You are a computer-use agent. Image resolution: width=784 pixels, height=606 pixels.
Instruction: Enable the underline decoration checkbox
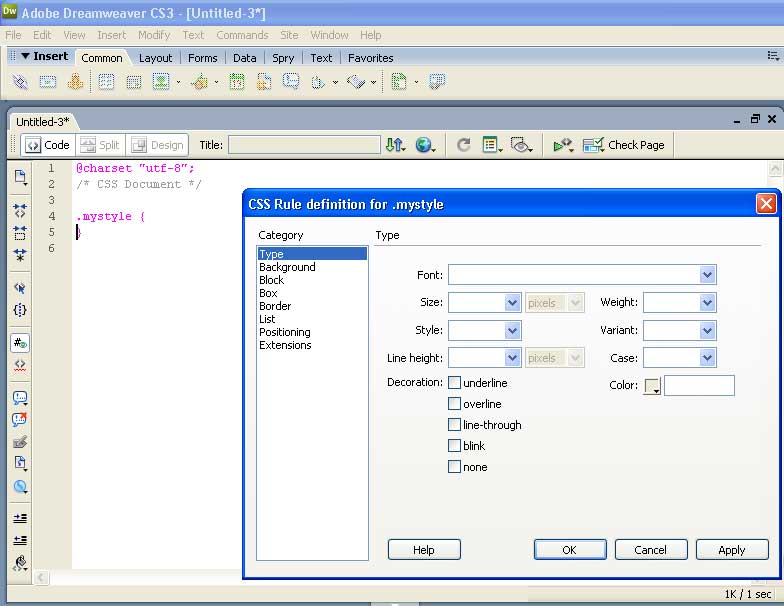tap(454, 382)
